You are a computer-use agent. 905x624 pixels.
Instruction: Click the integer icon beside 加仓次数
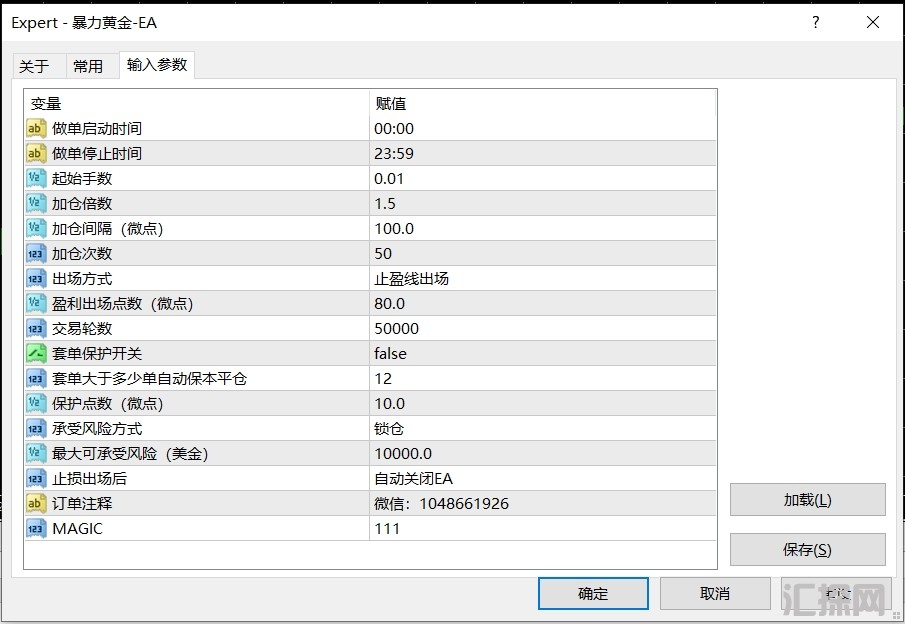36,253
